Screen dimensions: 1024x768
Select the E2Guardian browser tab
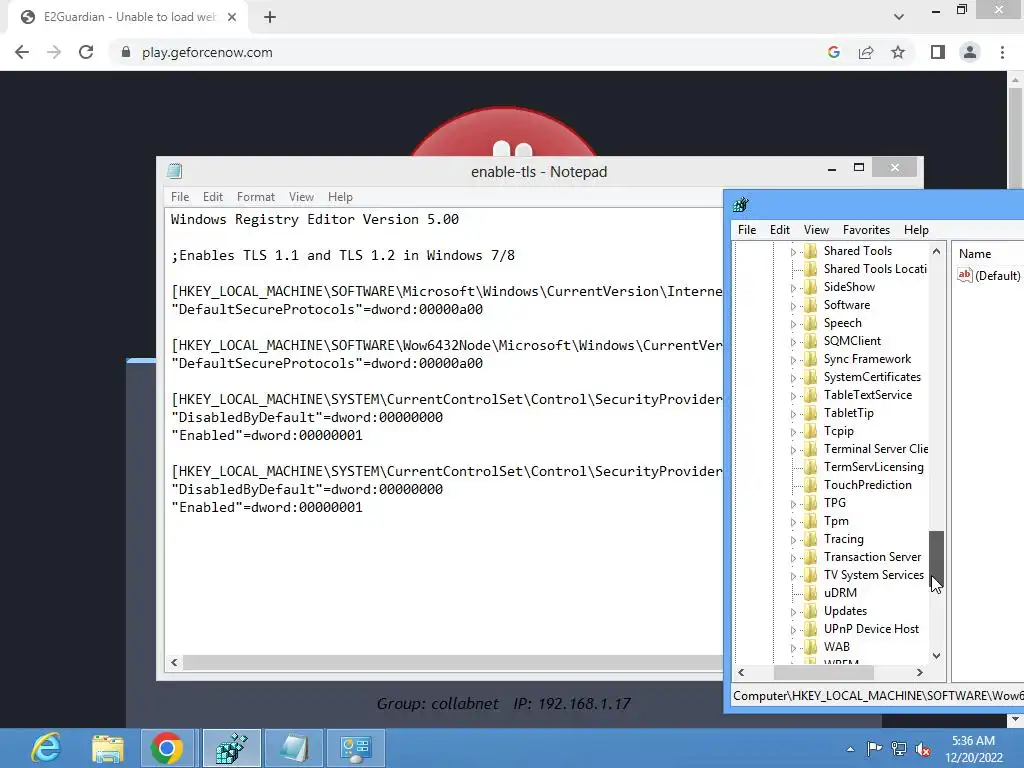(x=127, y=18)
